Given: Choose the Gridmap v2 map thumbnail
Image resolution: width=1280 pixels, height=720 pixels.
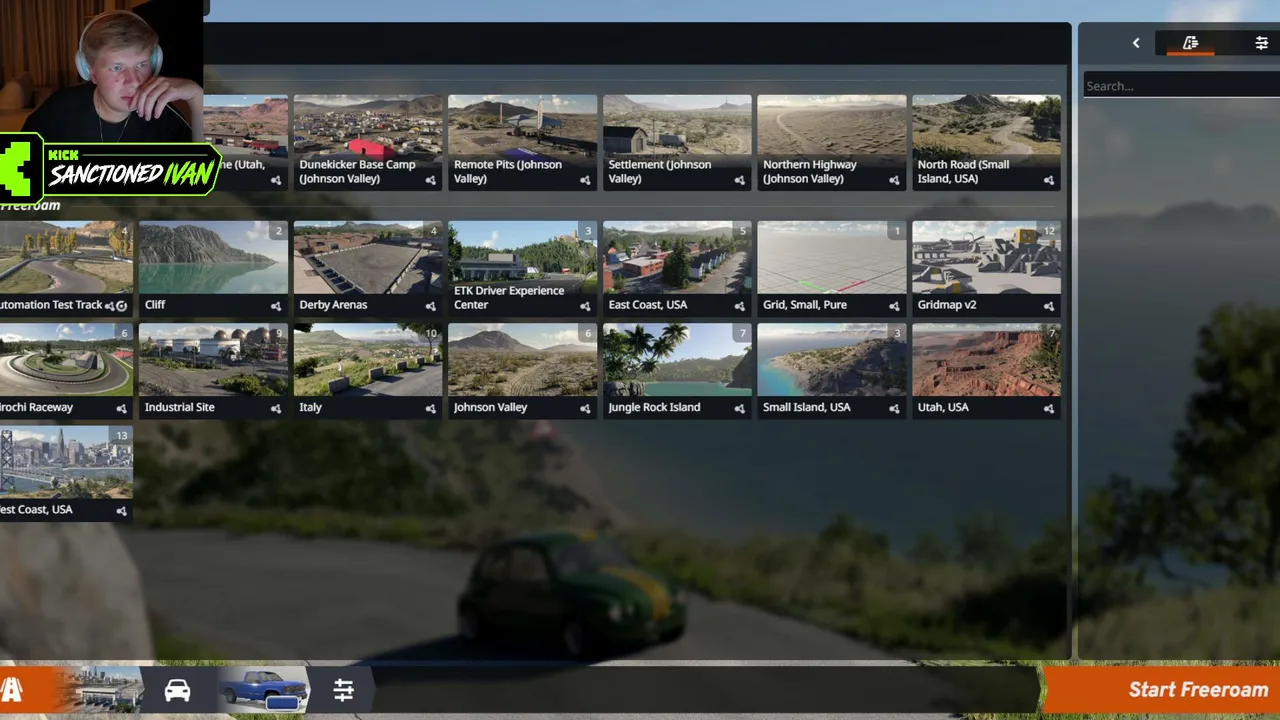Looking at the screenshot, I should (987, 257).
